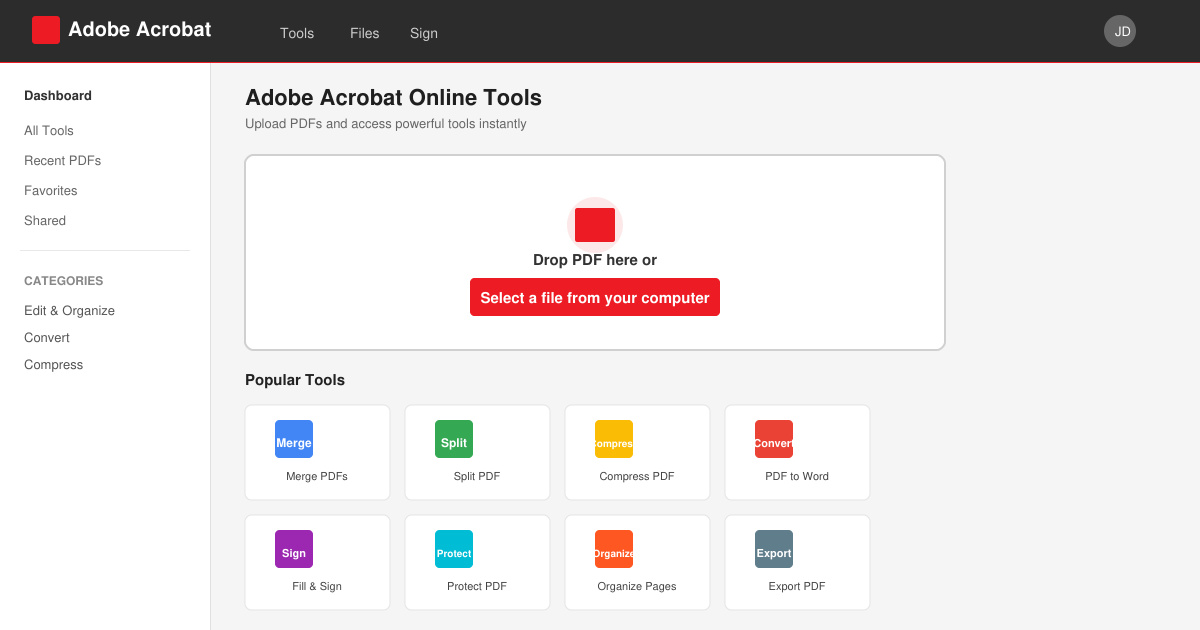Screen dimensions: 1200x630
Task: Click the green Split icon
Action: click(x=454, y=439)
